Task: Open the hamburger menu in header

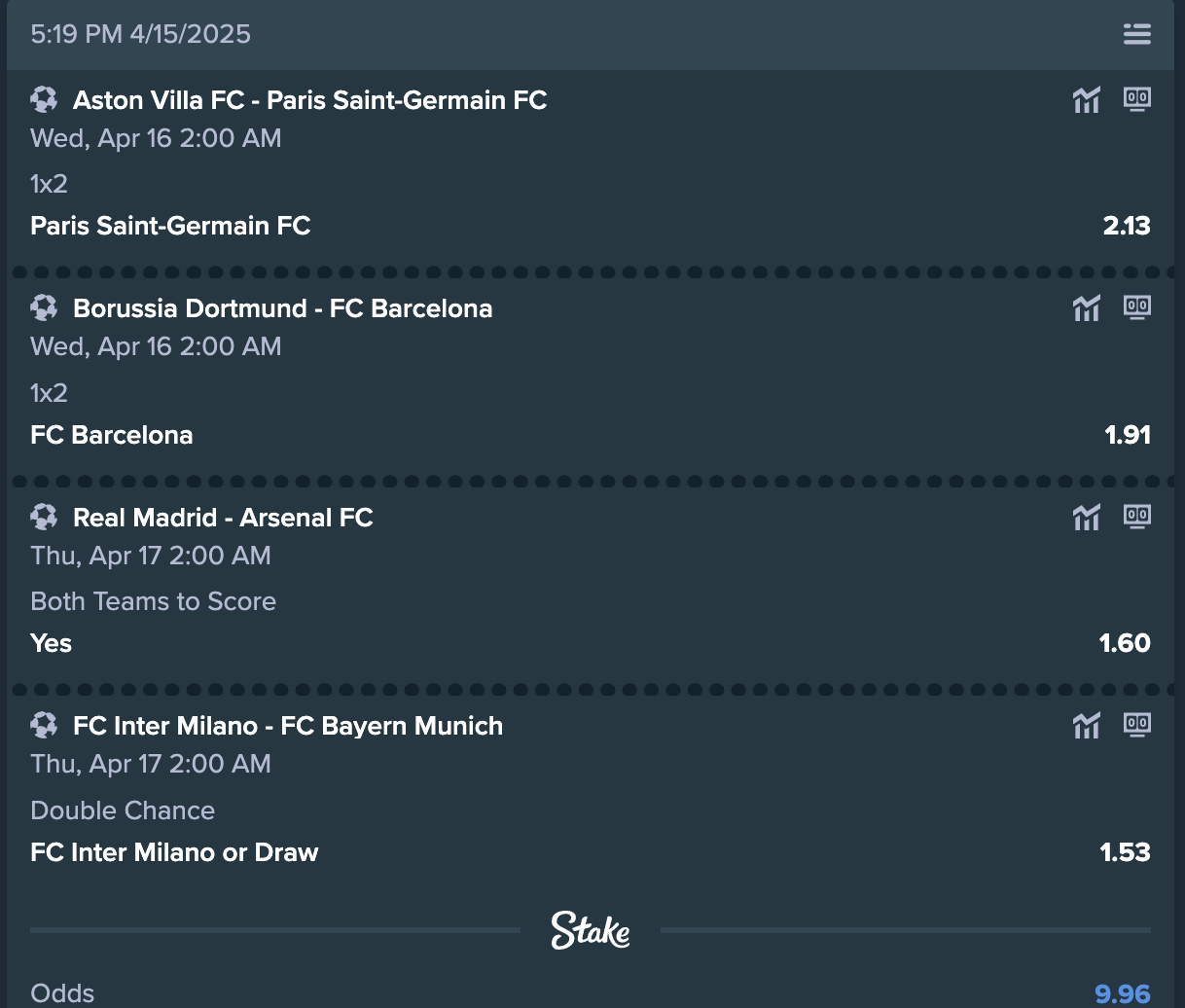Action: [x=1136, y=34]
